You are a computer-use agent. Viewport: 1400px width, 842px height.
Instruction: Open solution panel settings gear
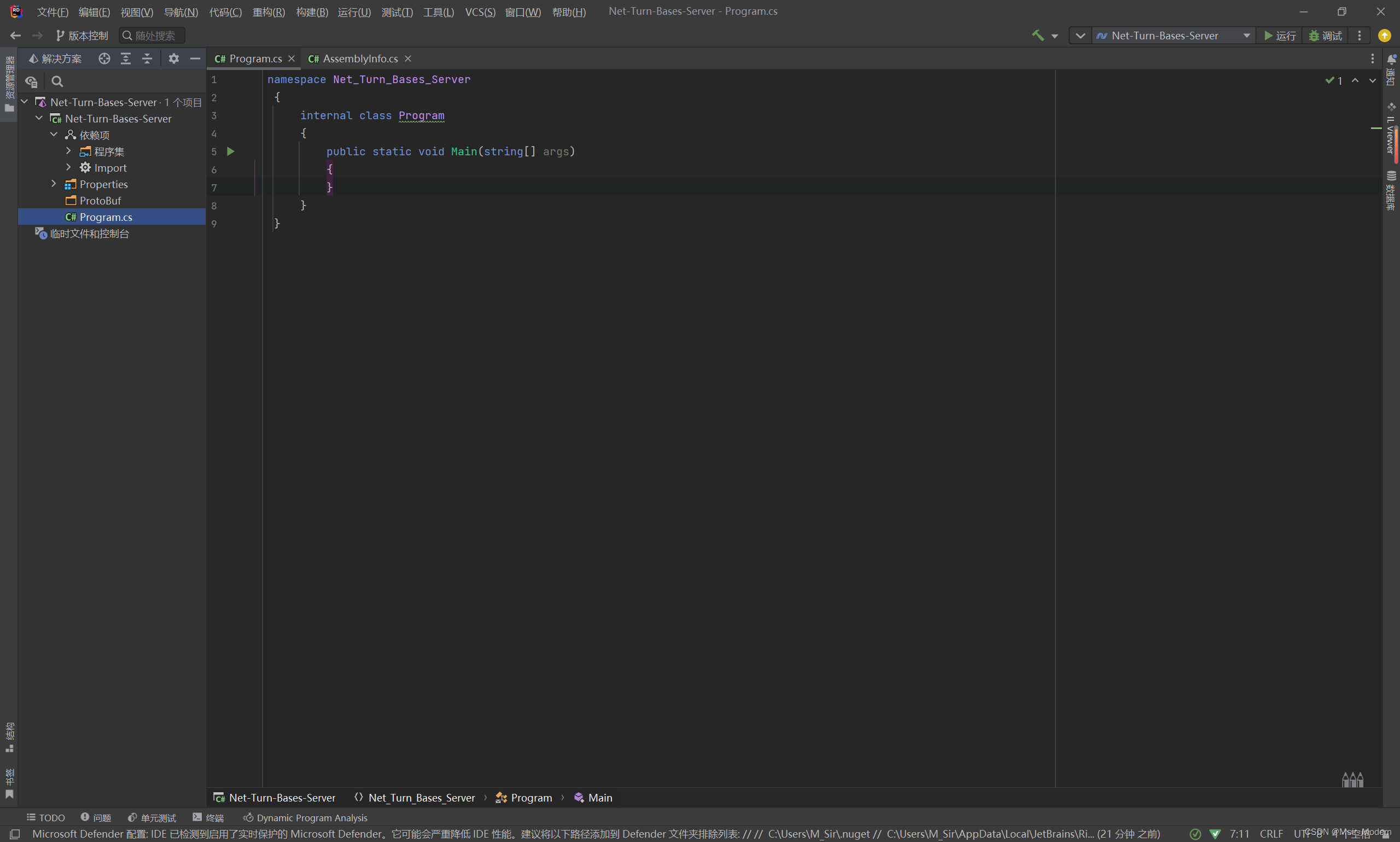click(174, 59)
